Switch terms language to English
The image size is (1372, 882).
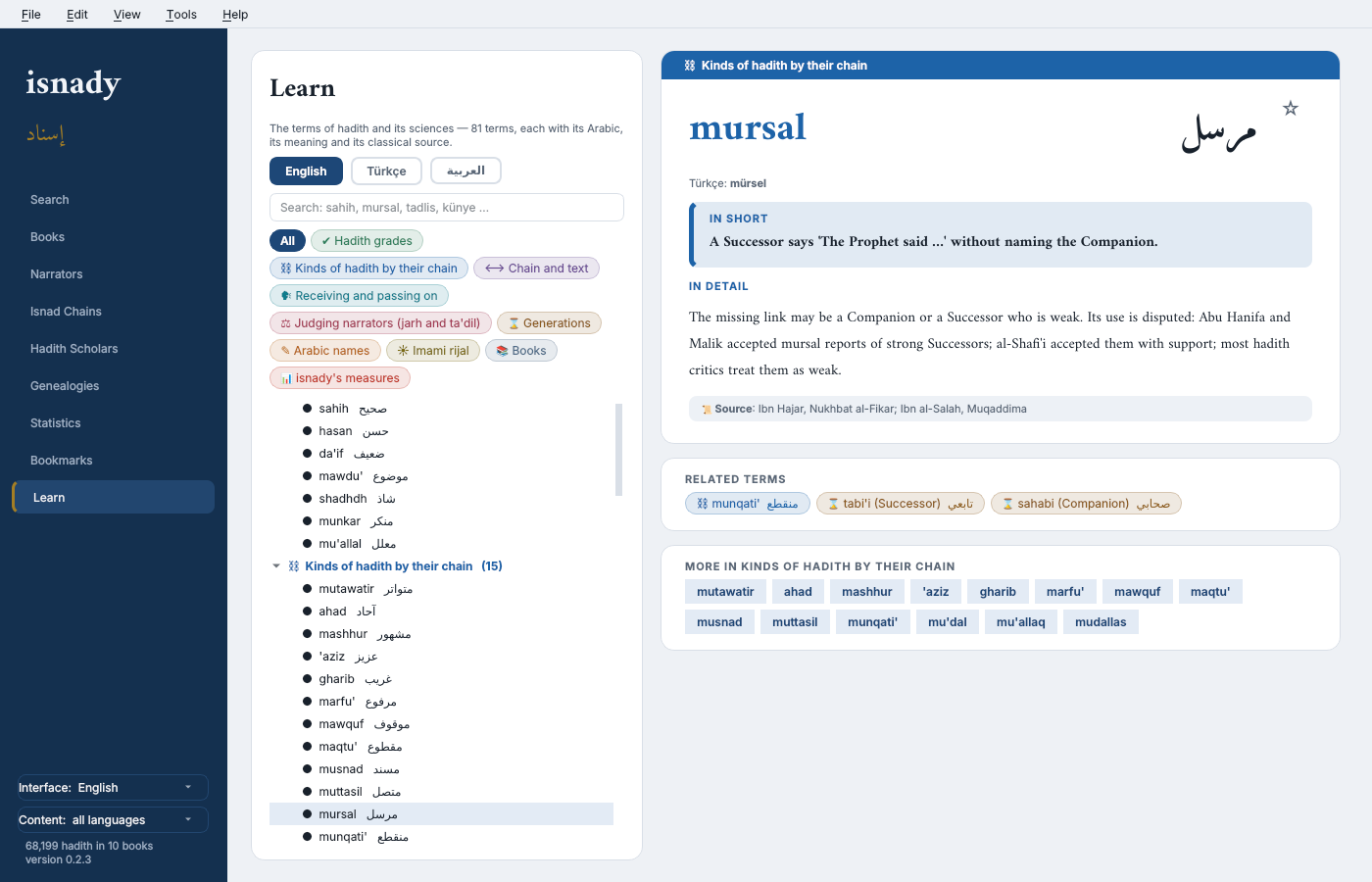pos(306,171)
